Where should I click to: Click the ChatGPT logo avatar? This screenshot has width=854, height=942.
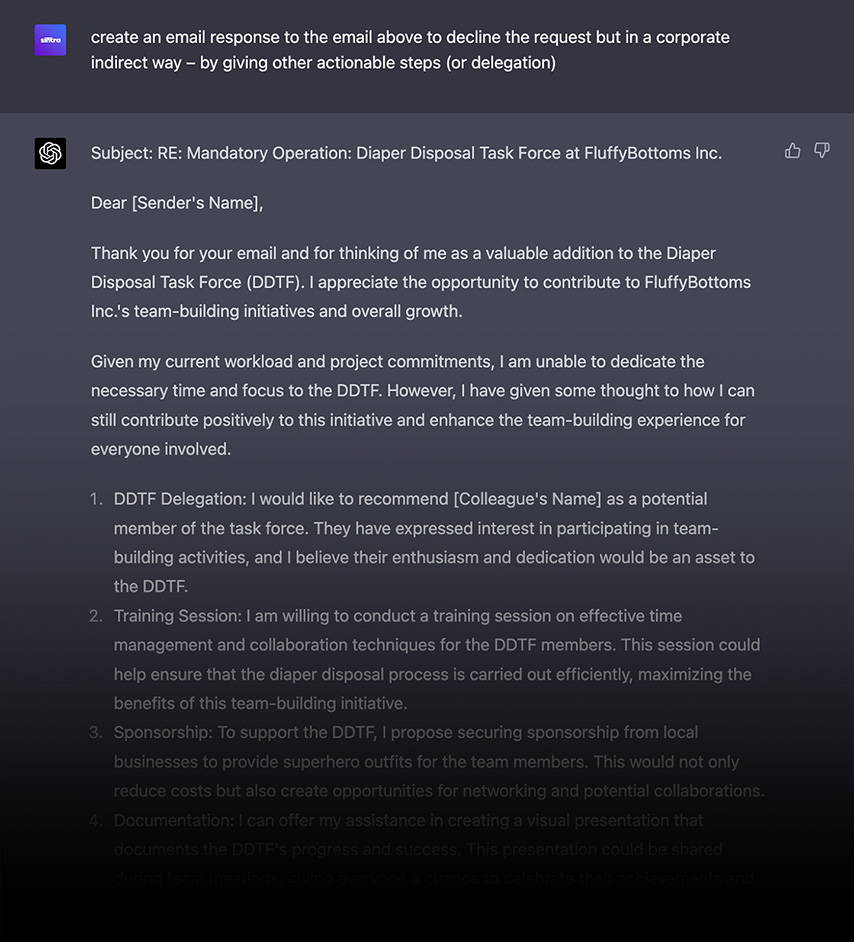[50, 153]
